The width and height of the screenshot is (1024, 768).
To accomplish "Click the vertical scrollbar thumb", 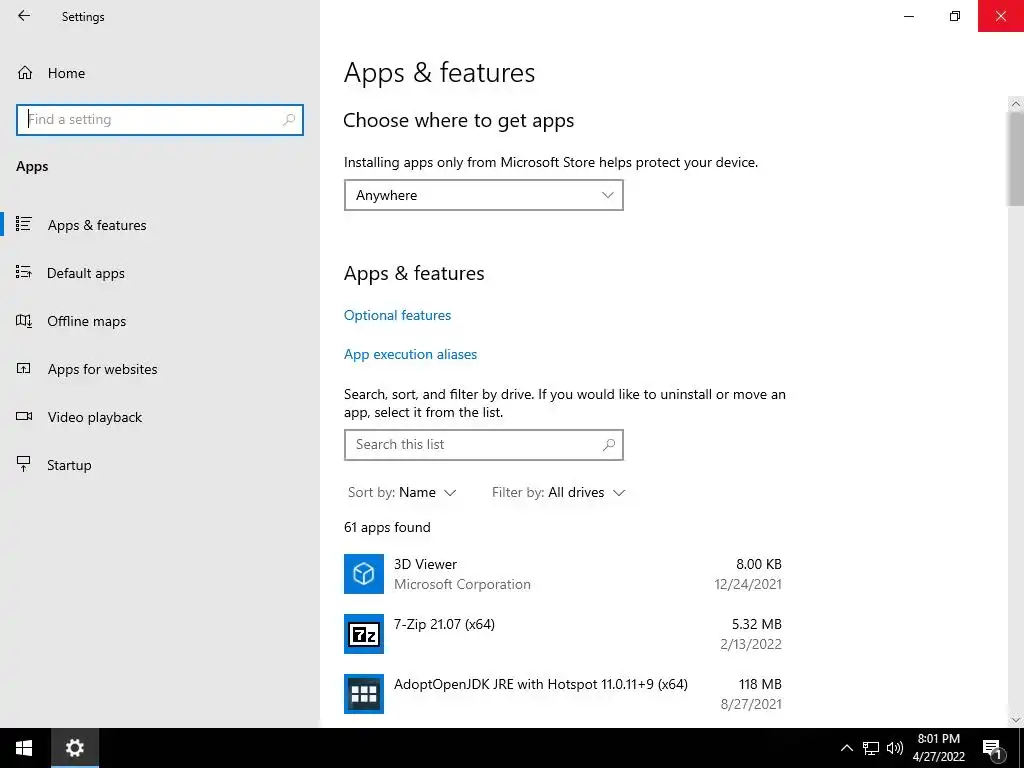I will click(x=1016, y=159).
